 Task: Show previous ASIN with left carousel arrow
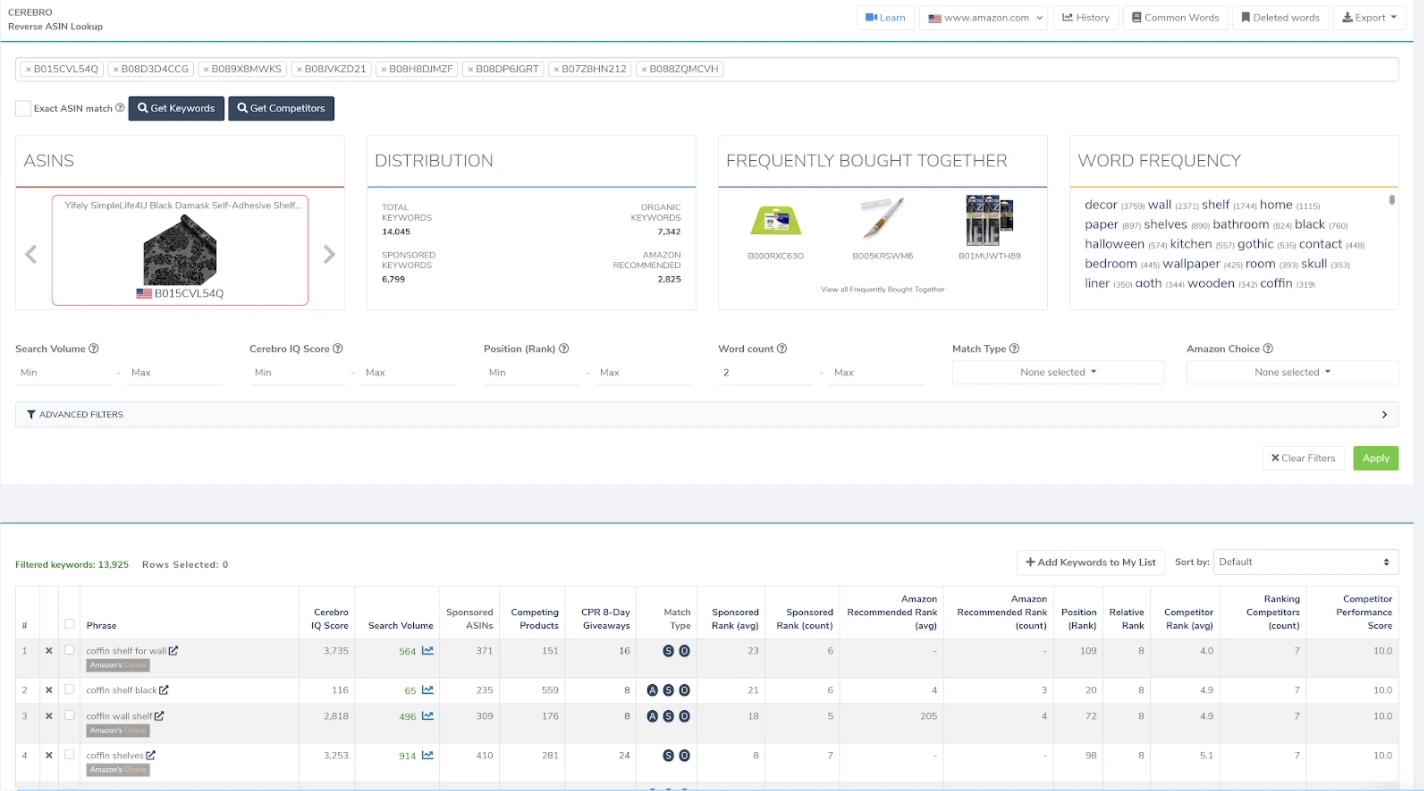click(31, 255)
